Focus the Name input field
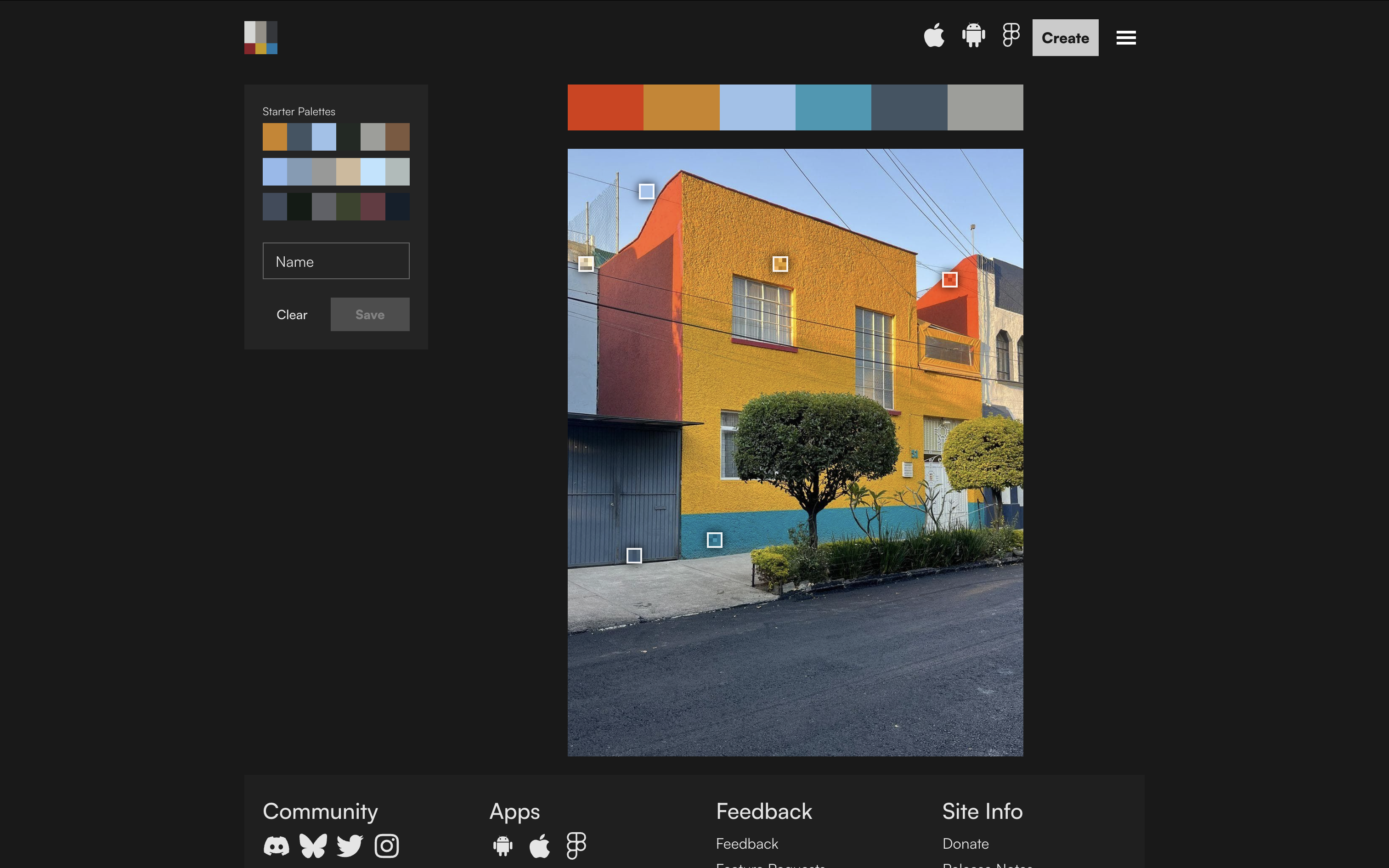Image resolution: width=1389 pixels, height=868 pixels. 336,261
